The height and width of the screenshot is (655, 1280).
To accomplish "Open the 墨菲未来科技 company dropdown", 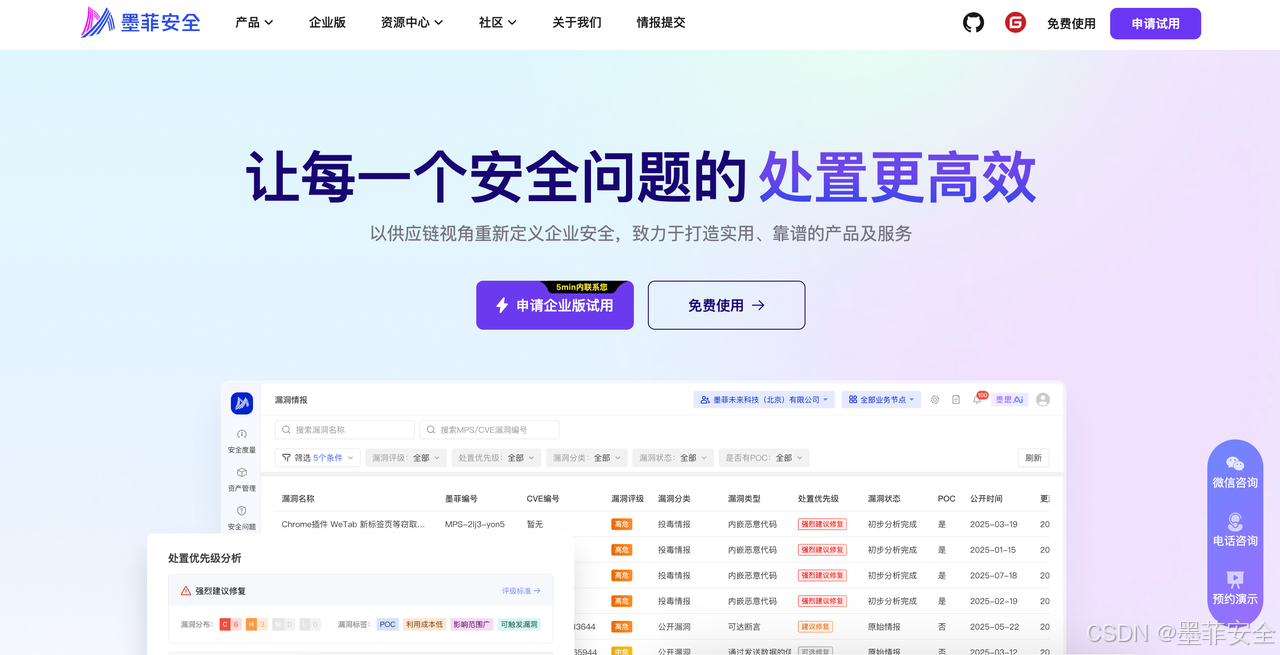I will tap(764, 400).
